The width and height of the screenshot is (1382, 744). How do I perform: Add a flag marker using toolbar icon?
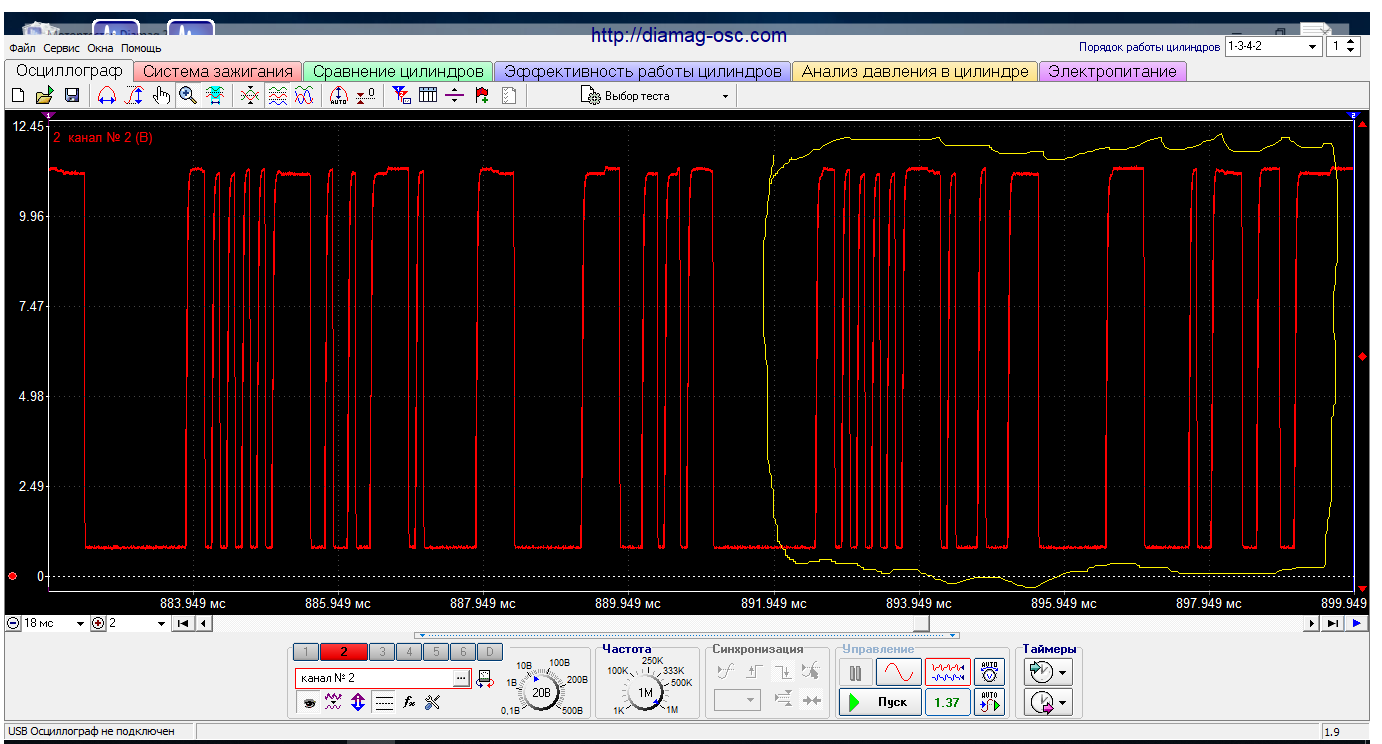click(x=482, y=95)
